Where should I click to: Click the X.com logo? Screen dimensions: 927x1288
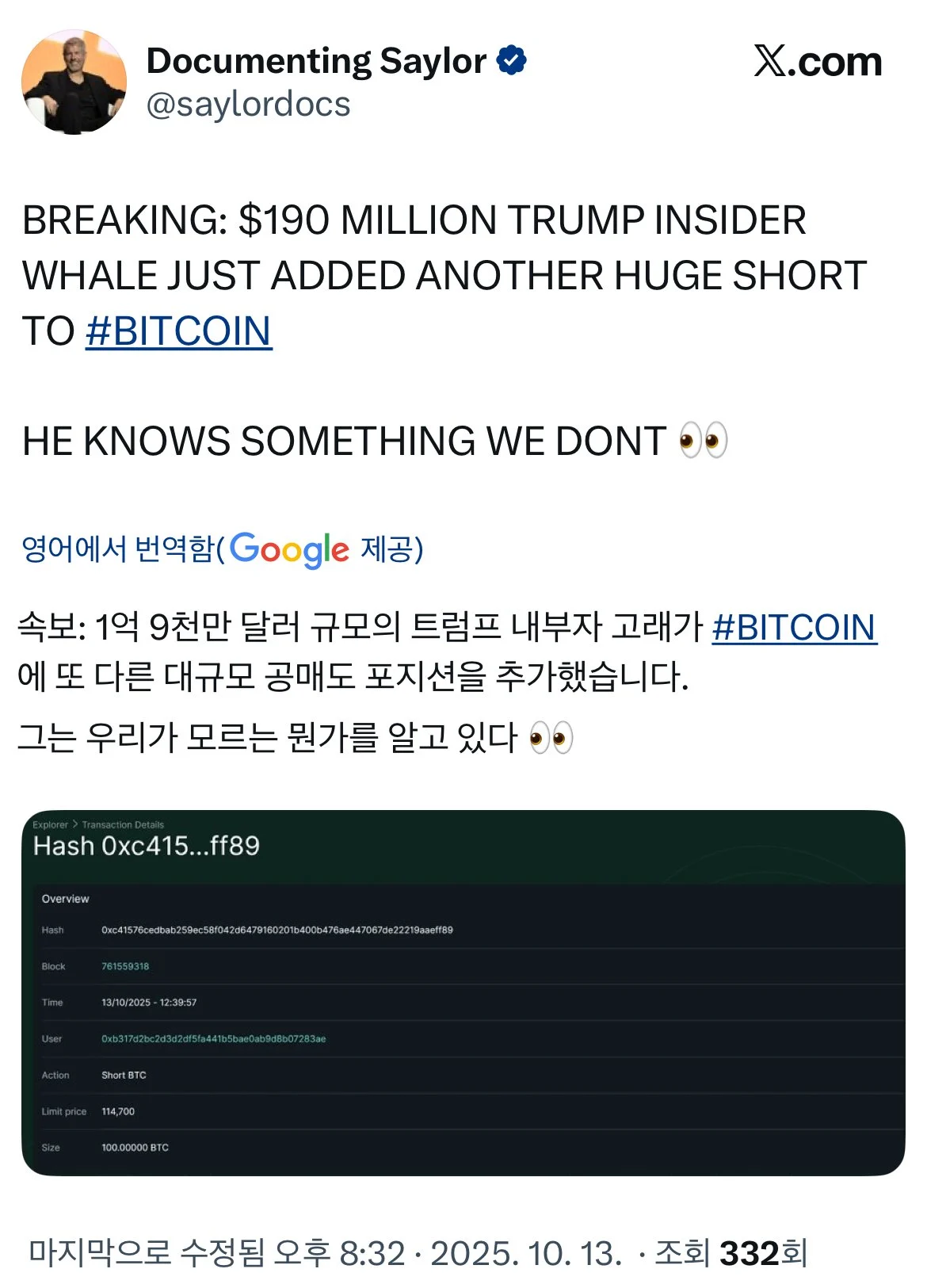click(x=817, y=62)
